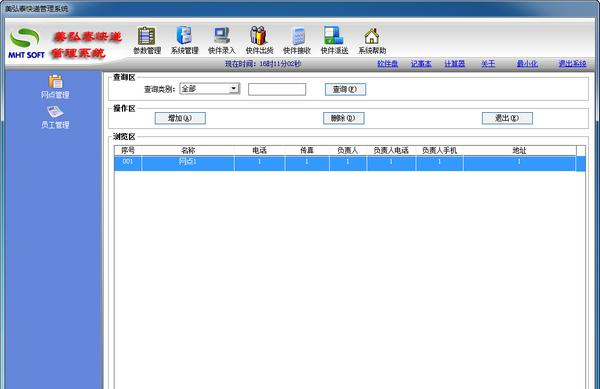
Task: Open 快件录入 computer icon
Action: pyautogui.click(x=222, y=40)
